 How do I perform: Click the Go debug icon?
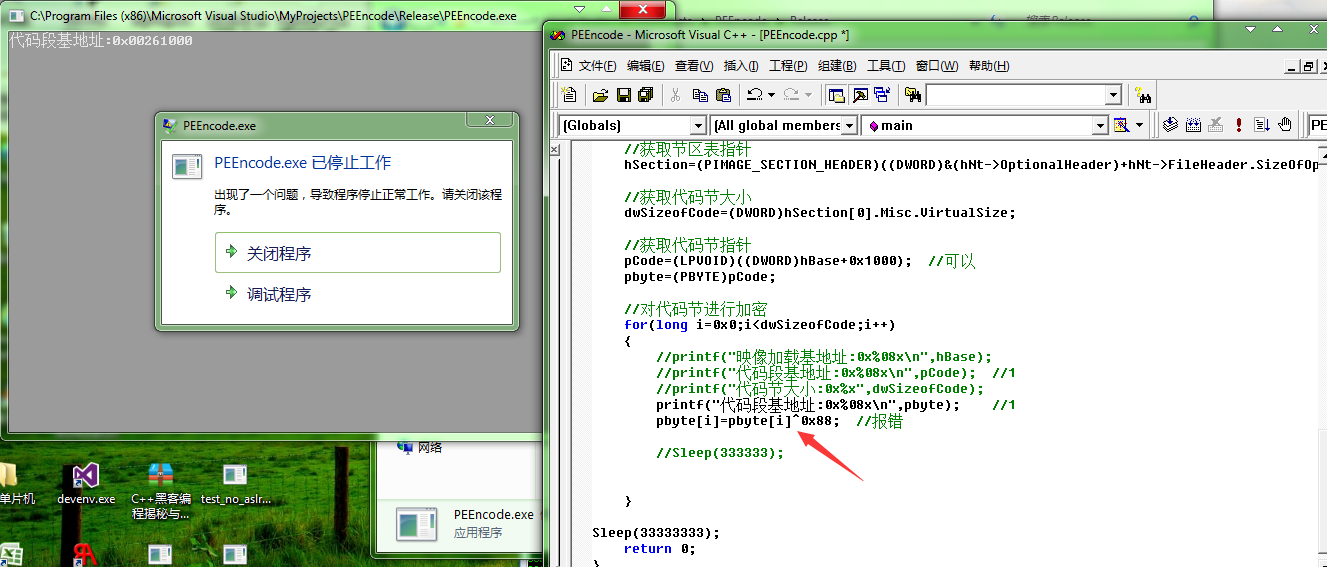1262,125
